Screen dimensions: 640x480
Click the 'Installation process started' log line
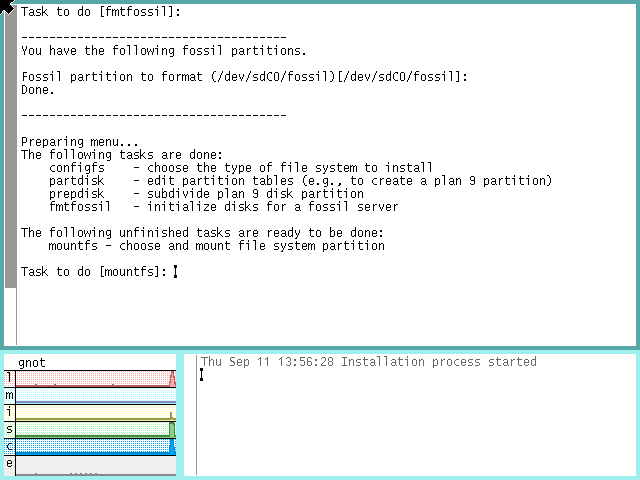tap(439, 362)
